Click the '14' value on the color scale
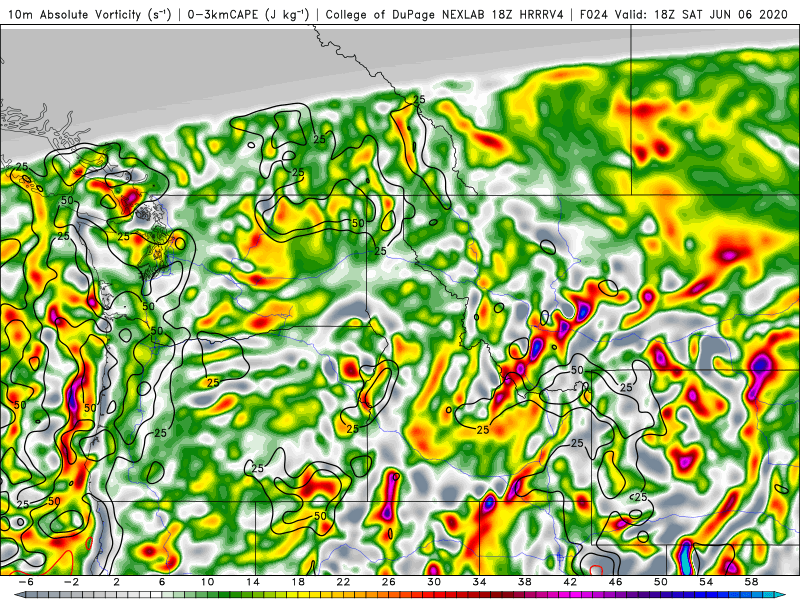800x600 pixels. pos(253,582)
